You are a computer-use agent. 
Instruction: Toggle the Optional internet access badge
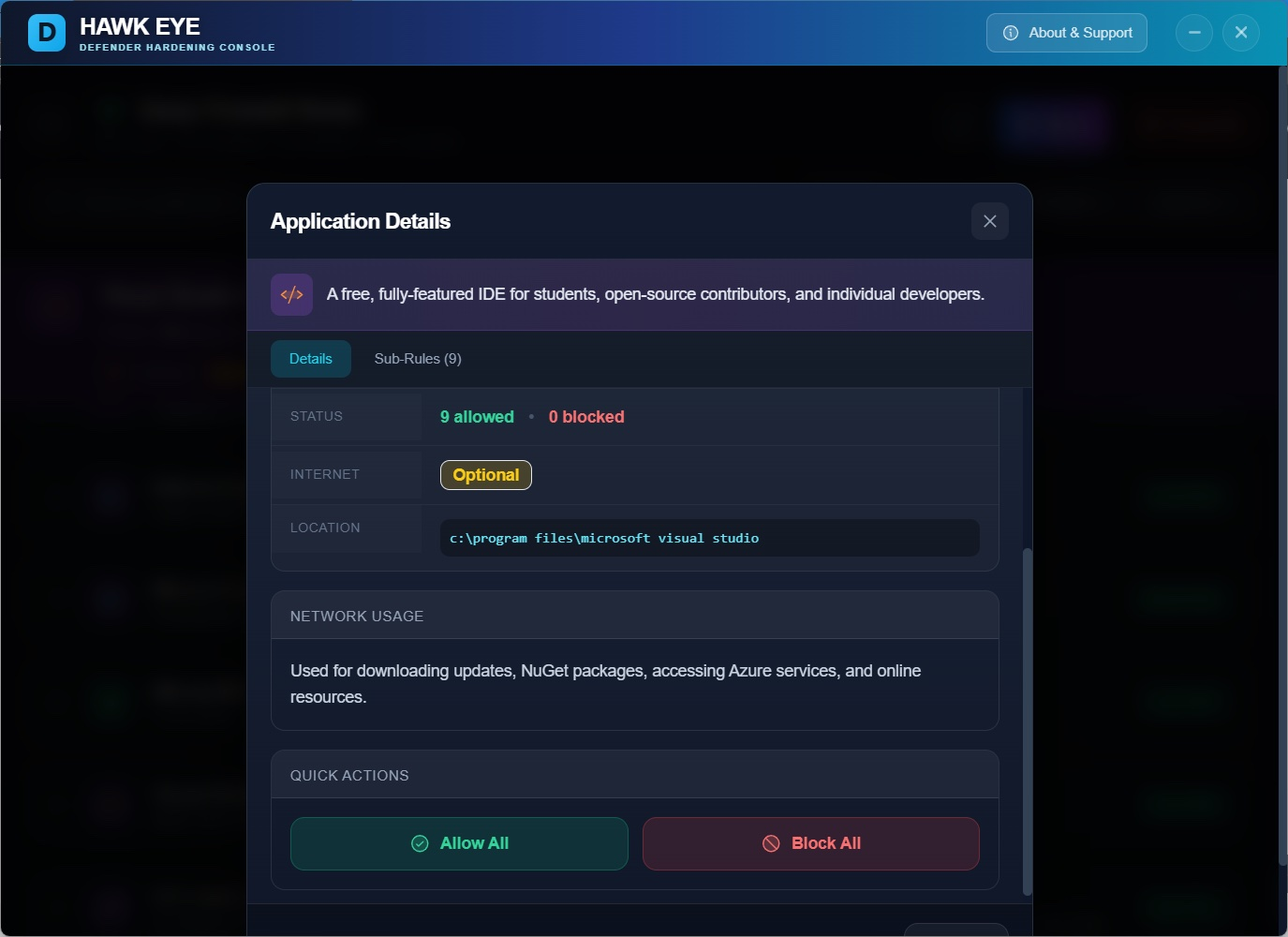(485, 474)
